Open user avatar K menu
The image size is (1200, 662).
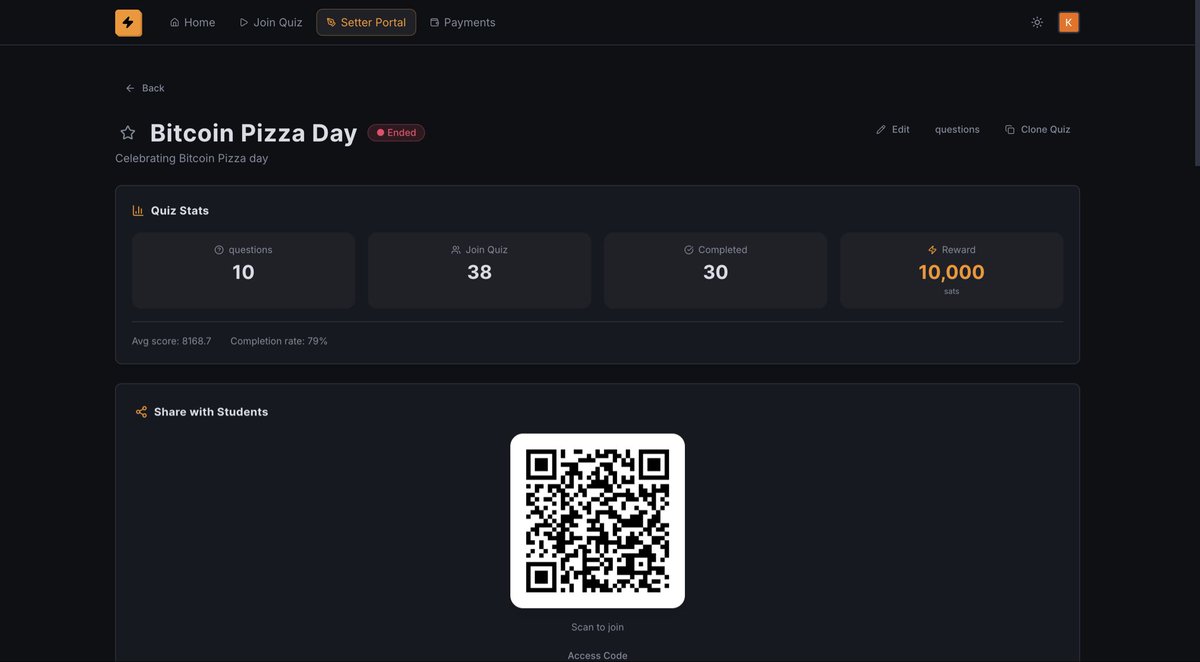pyautogui.click(x=1068, y=22)
